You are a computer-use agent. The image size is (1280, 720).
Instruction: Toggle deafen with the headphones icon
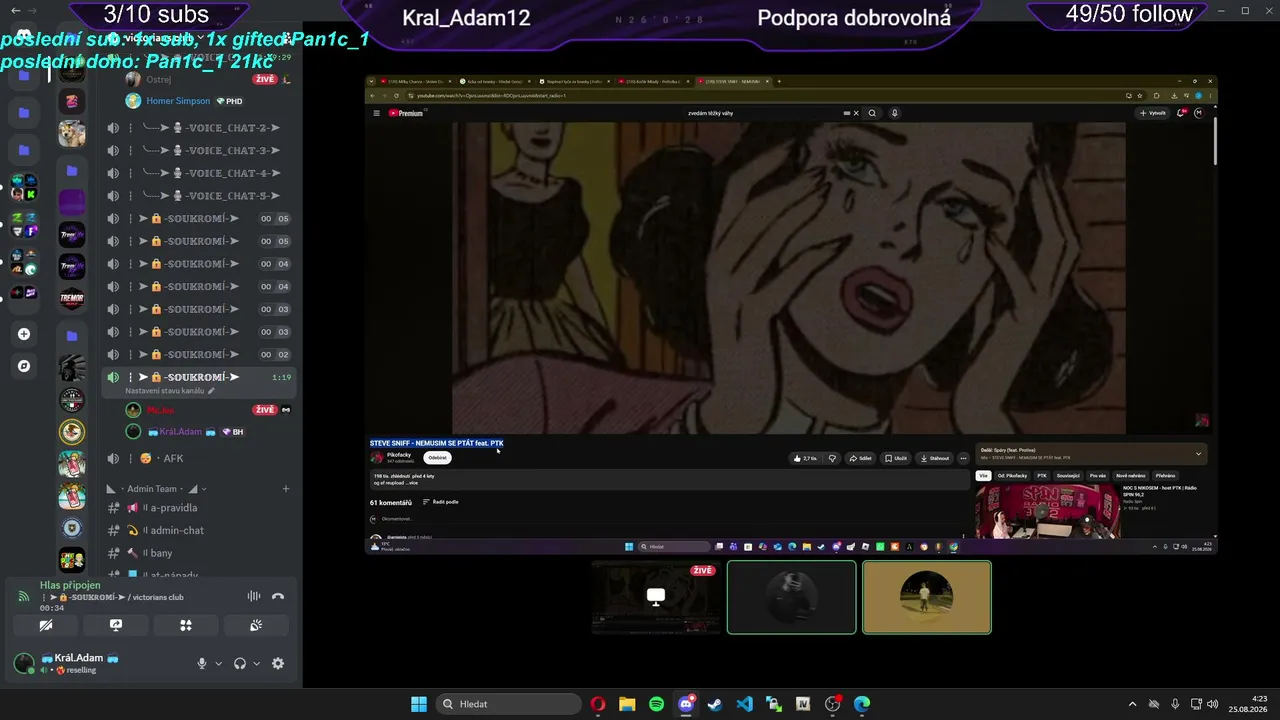click(240, 663)
